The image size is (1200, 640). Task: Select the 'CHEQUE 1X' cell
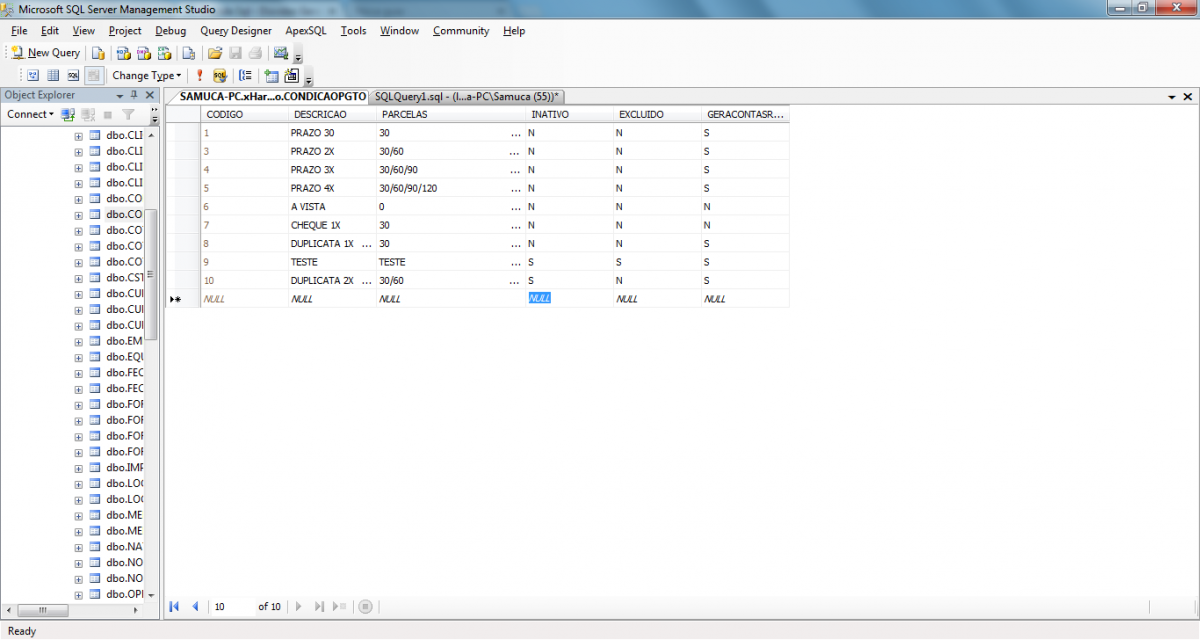pyautogui.click(x=332, y=225)
